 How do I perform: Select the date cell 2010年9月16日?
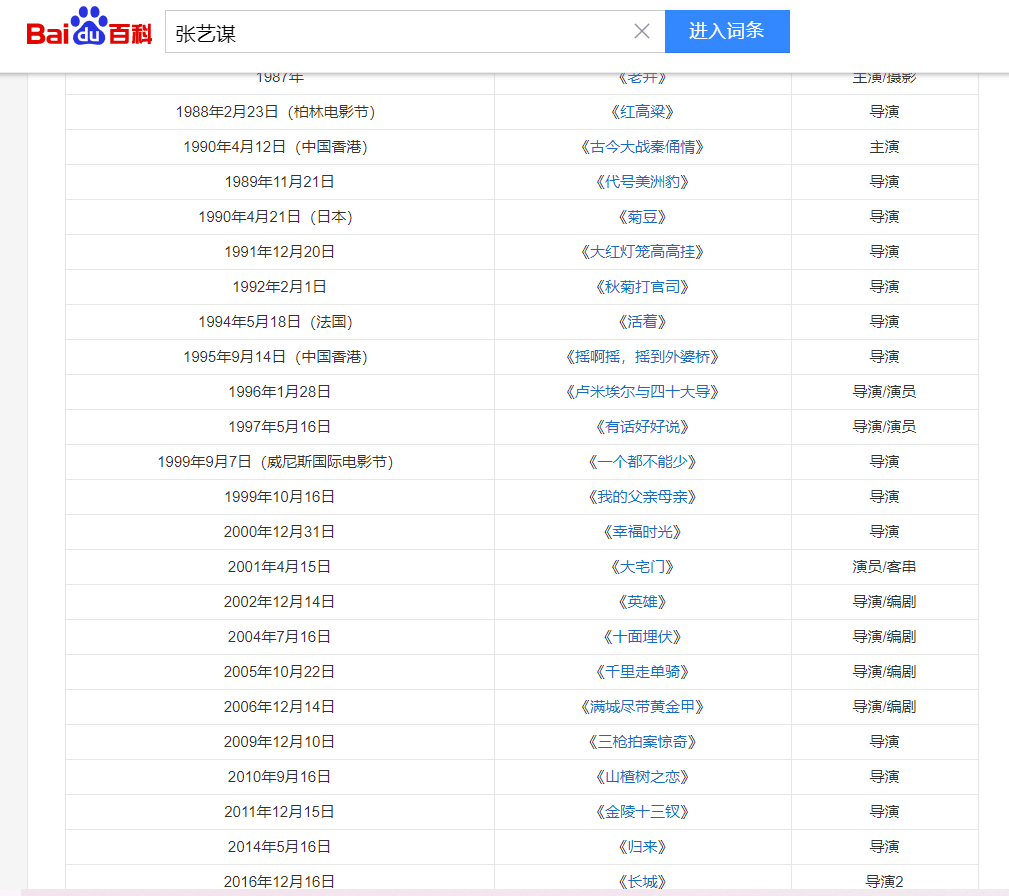tap(279, 776)
